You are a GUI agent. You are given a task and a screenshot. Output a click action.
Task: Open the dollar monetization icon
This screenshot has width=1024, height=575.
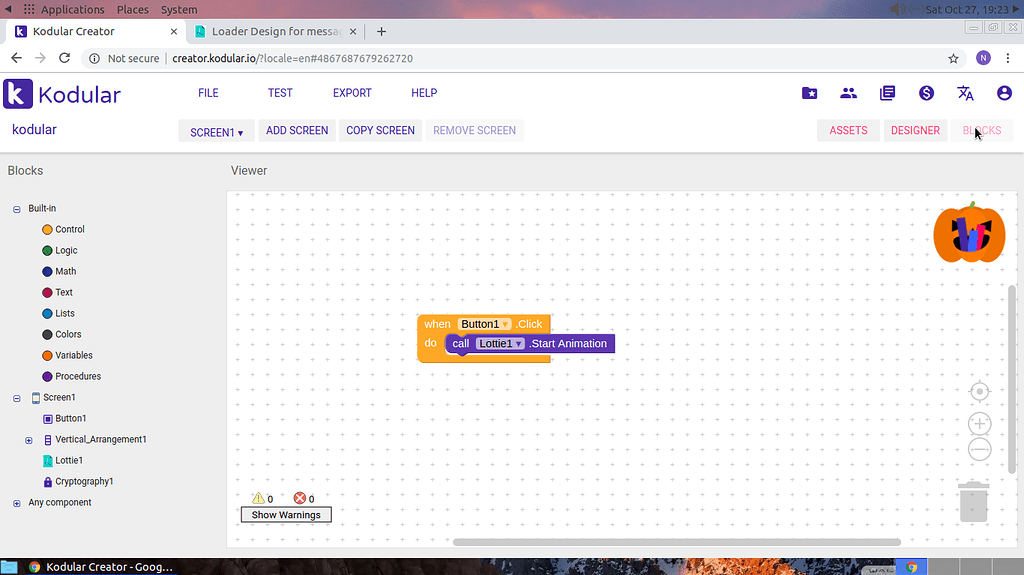[x=926, y=93]
